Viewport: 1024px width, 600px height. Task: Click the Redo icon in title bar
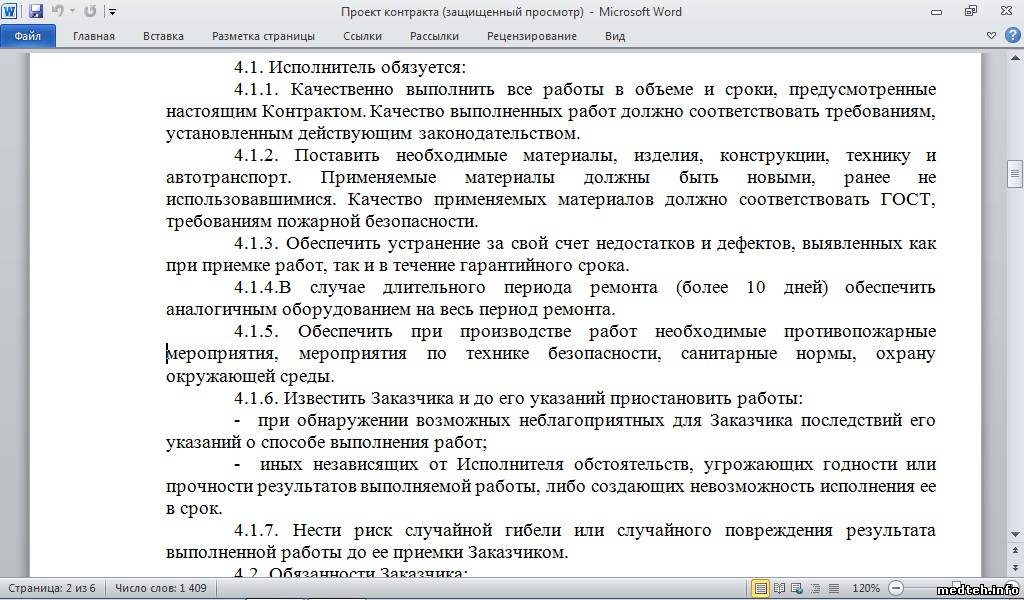[x=90, y=12]
